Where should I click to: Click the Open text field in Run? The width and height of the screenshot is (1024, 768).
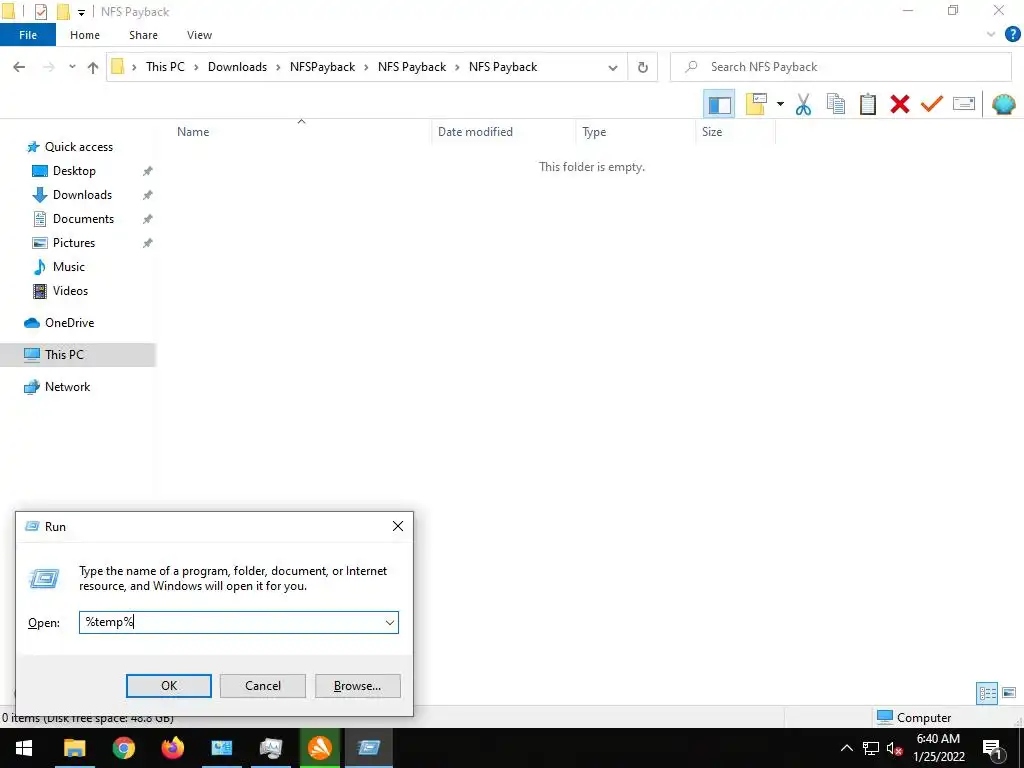231,622
